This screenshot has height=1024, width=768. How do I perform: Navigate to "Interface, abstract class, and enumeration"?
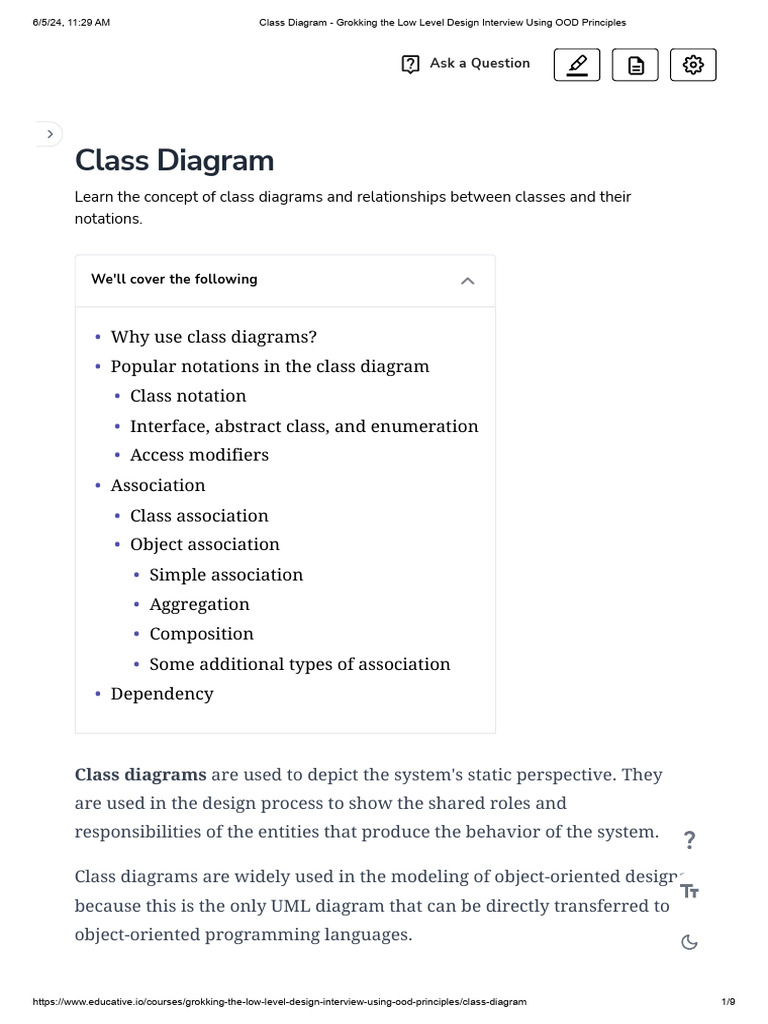pos(304,426)
